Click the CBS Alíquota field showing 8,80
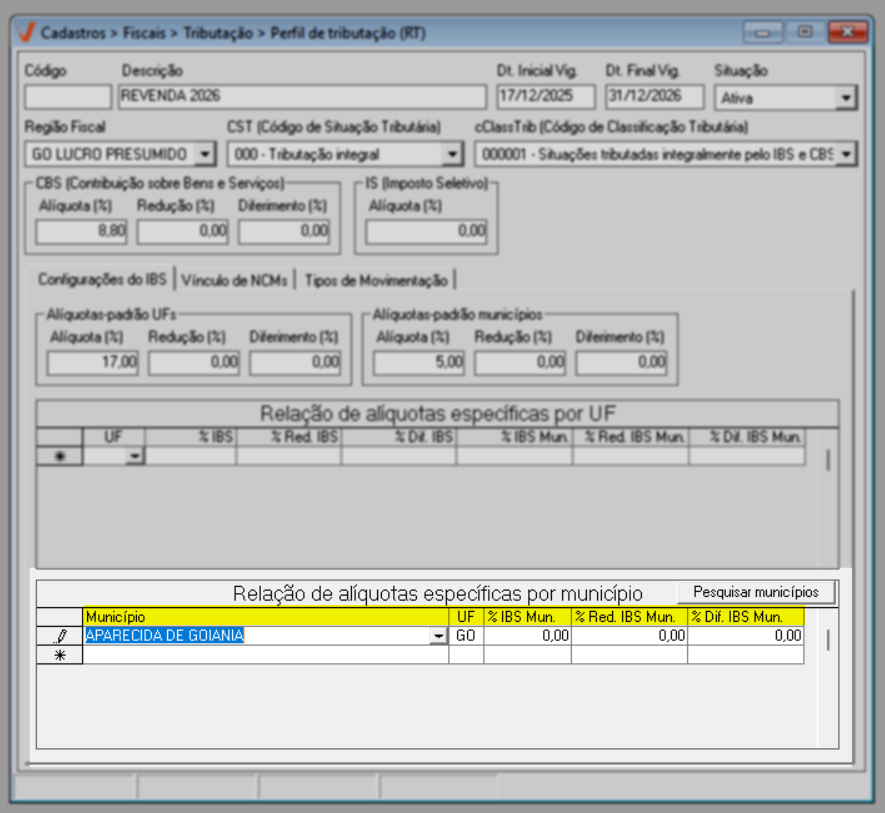 coord(82,231)
